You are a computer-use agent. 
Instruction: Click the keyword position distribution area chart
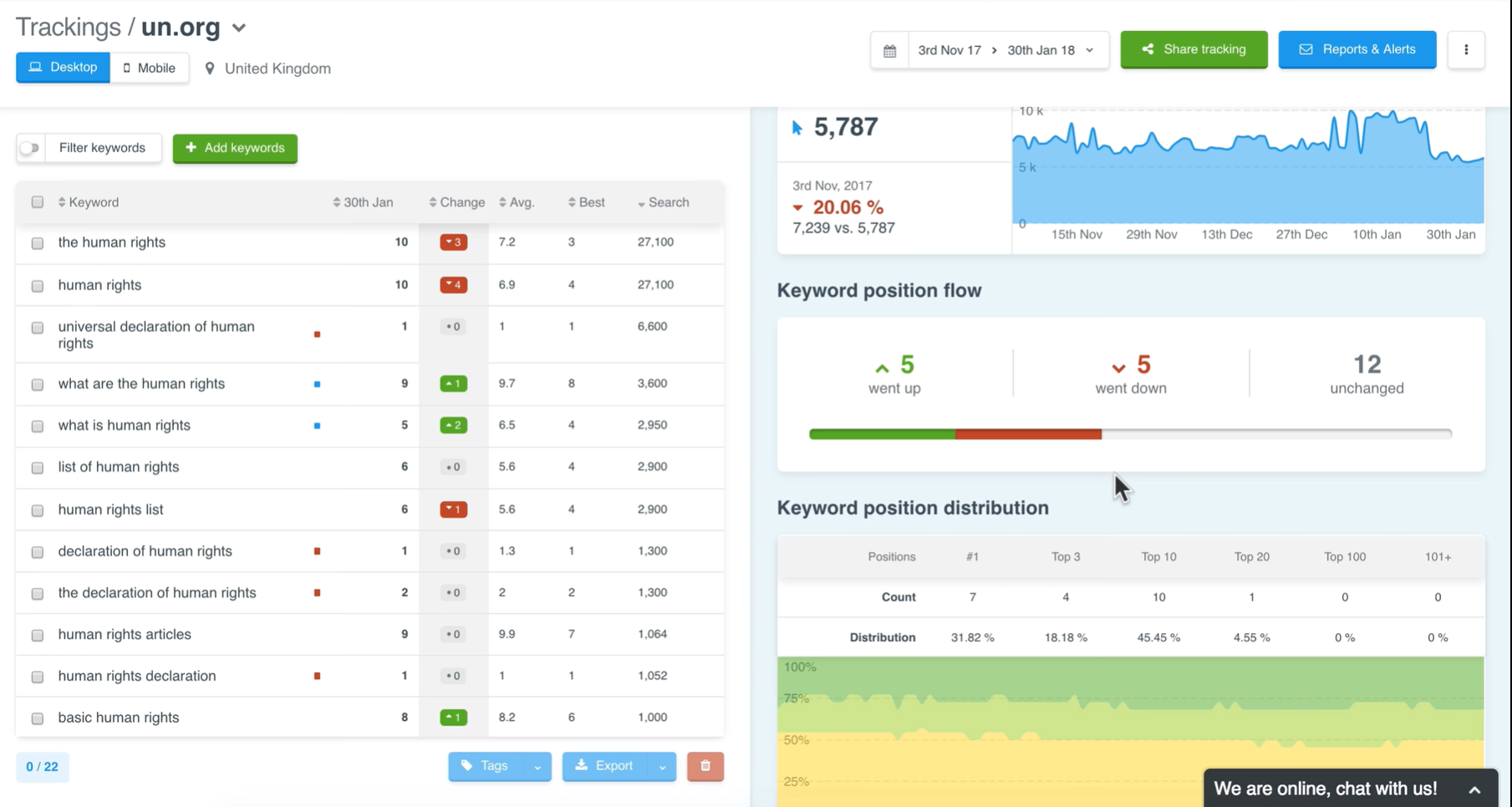pos(1131,732)
